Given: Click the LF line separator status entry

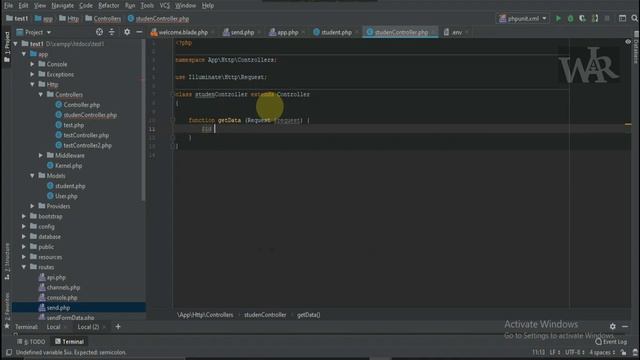Looking at the screenshot, I should click(555, 352).
